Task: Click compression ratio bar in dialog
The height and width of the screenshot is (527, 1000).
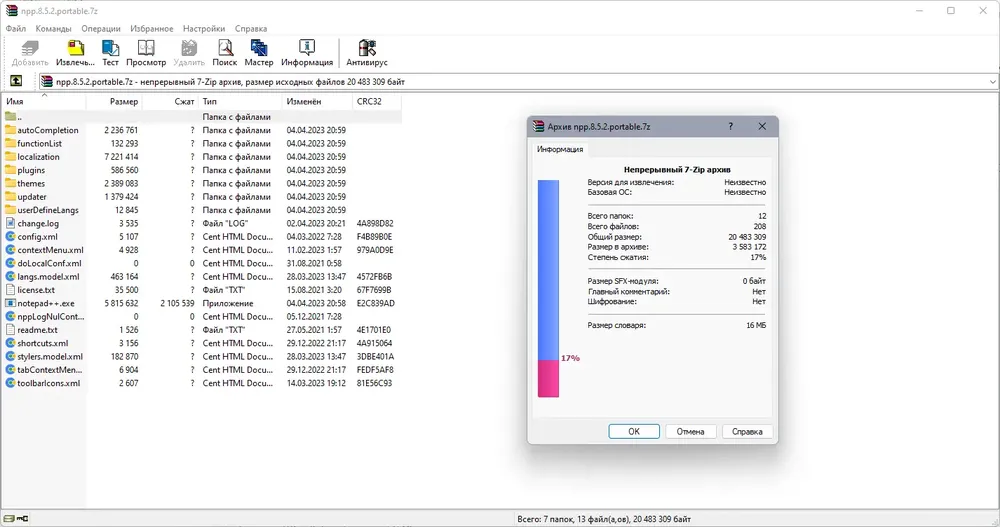Action: (548, 288)
